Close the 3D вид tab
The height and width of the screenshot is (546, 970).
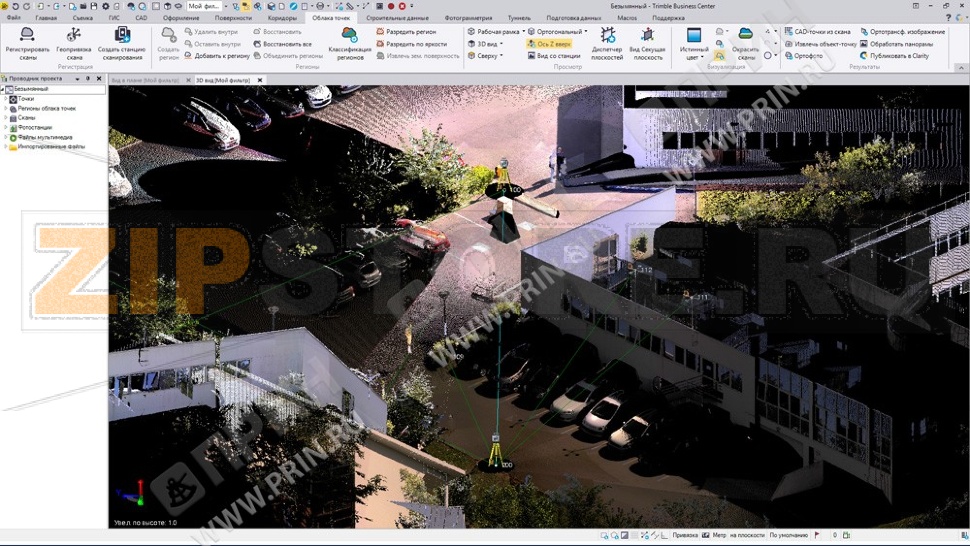point(260,80)
